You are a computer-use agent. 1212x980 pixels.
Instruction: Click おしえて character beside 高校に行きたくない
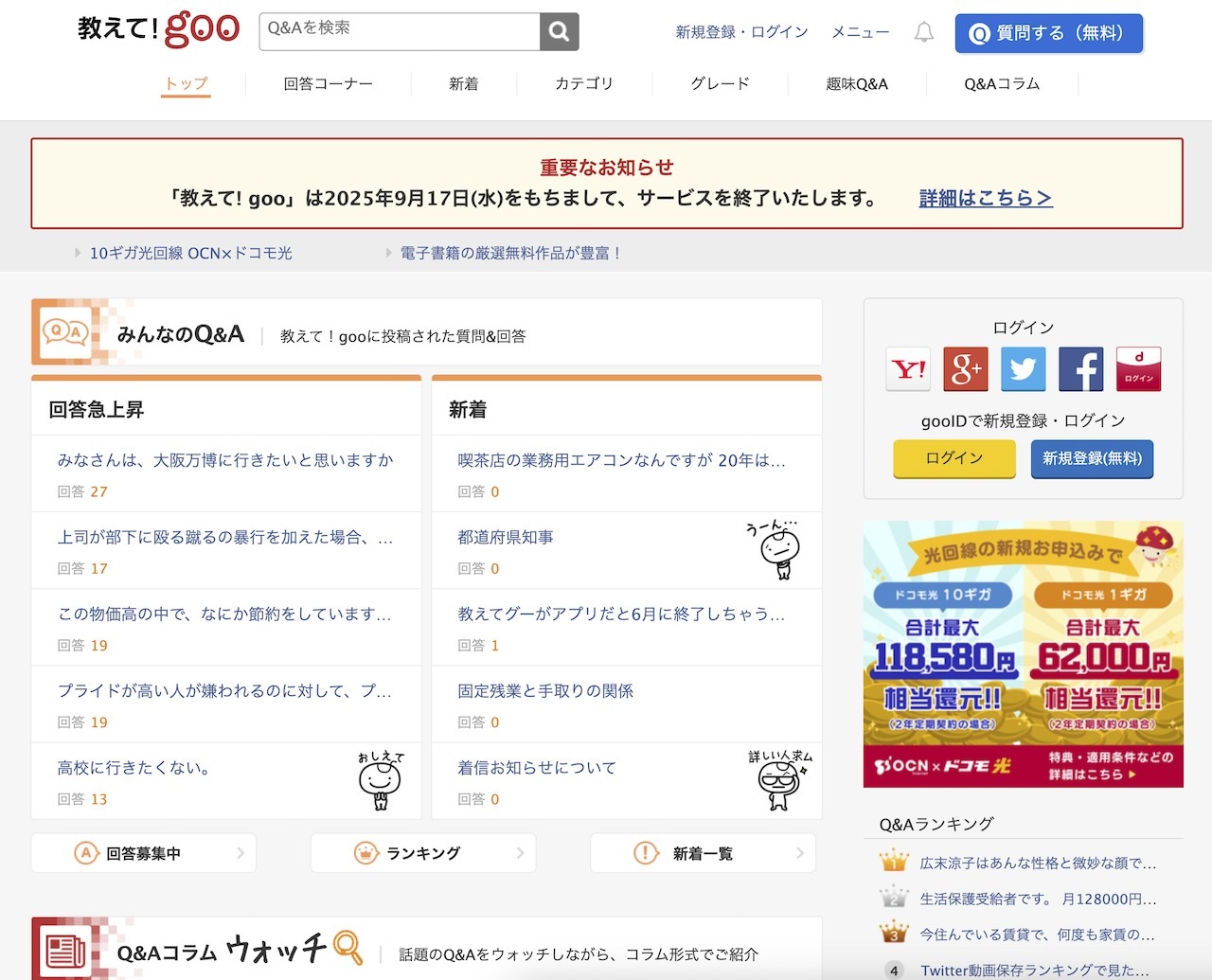click(x=380, y=780)
